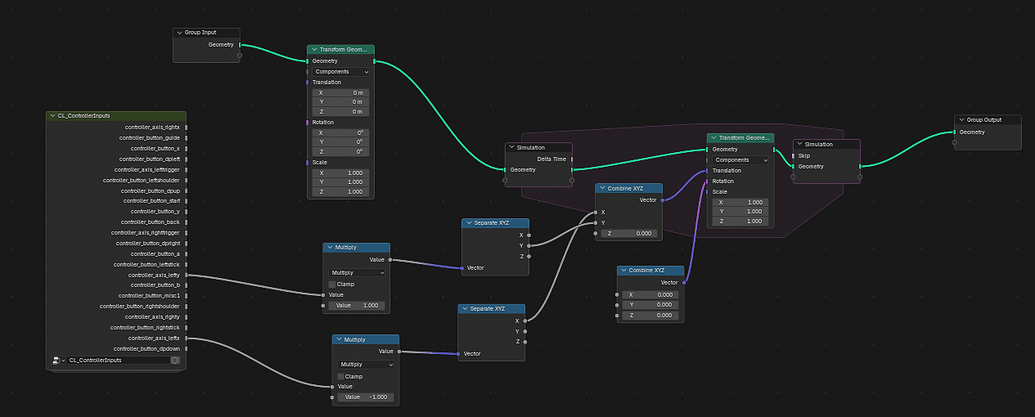The height and width of the screenshot is (417, 1035).
Task: Edit Z 0.000 field in Combine XYZ wired to Rotation
Action: click(651, 315)
